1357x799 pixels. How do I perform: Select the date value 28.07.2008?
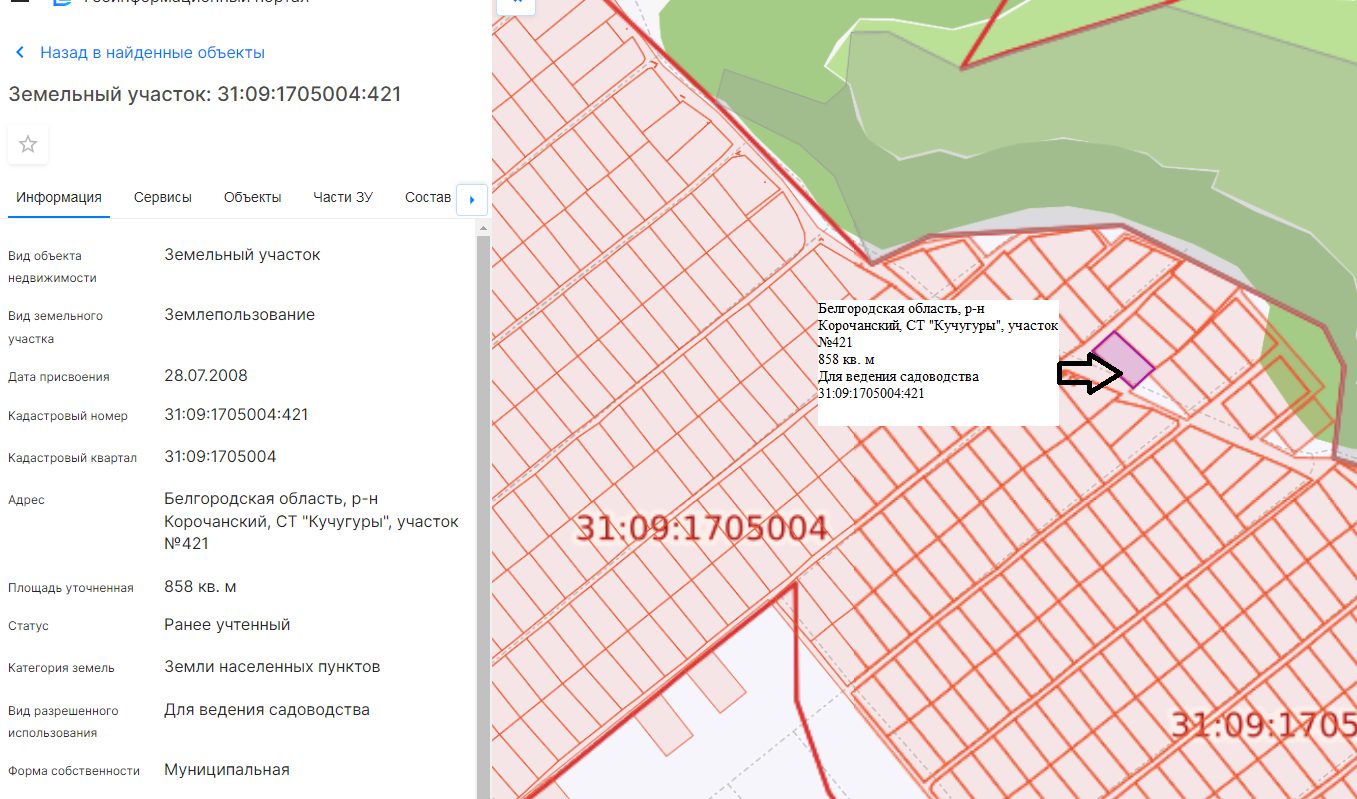206,376
